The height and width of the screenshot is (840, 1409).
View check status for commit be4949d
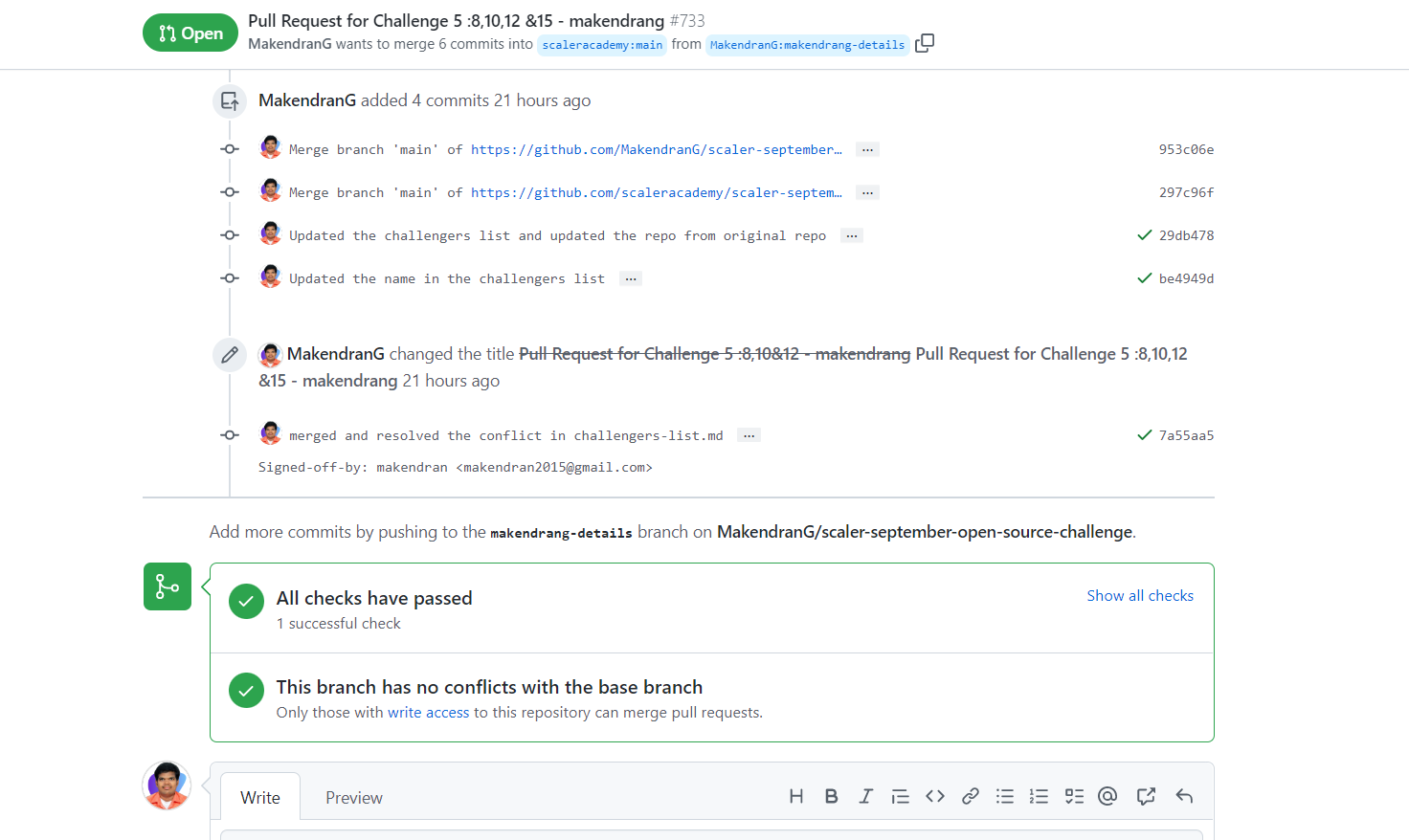pos(1144,278)
